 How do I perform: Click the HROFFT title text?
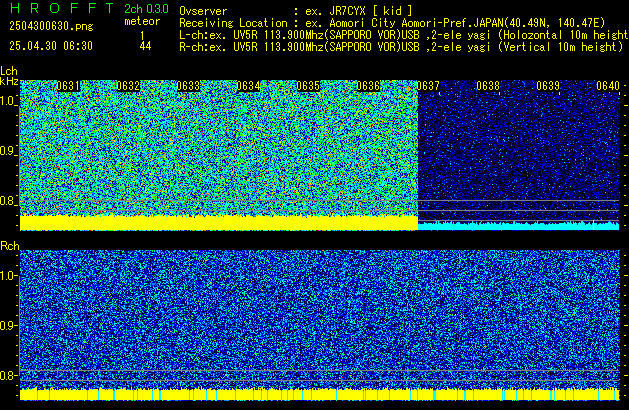click(x=62, y=8)
